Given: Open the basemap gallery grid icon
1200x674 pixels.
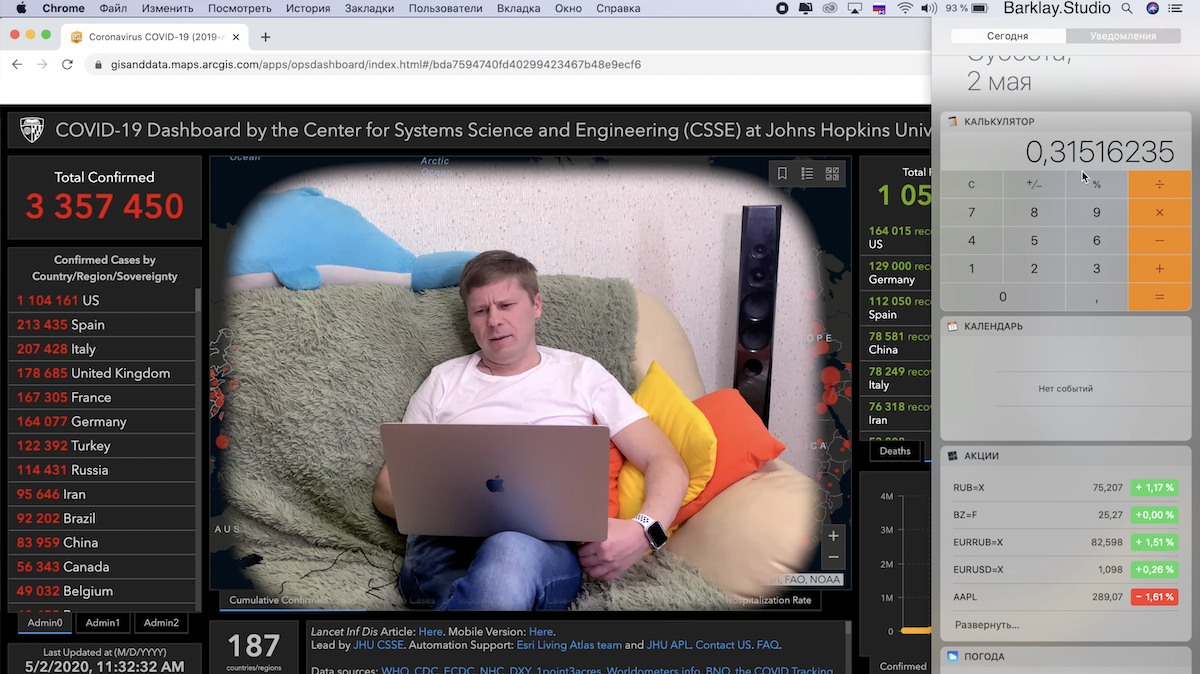Looking at the screenshot, I should (x=832, y=173).
